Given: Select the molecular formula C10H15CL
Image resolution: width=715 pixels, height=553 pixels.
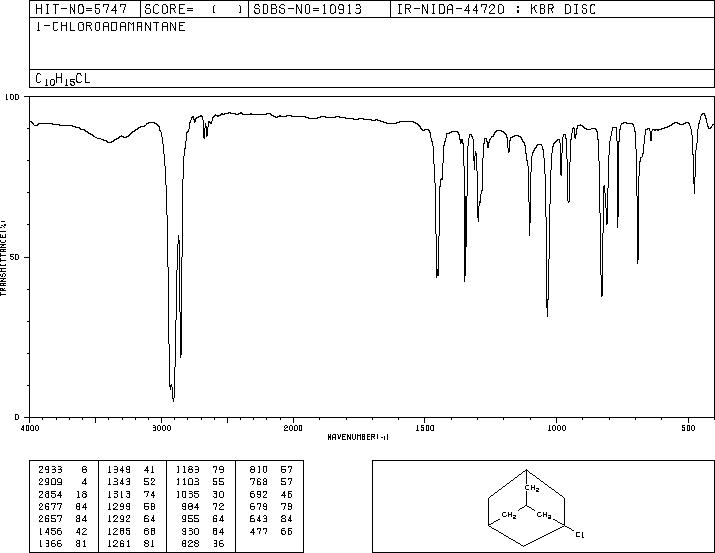Looking at the screenshot, I should click(62, 79).
